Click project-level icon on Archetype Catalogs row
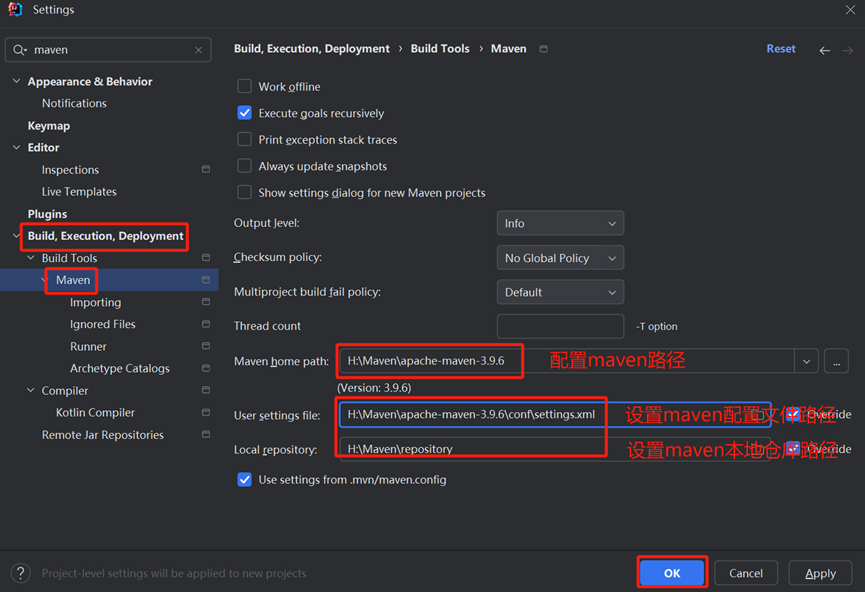This screenshot has height=592, width=865. [206, 368]
